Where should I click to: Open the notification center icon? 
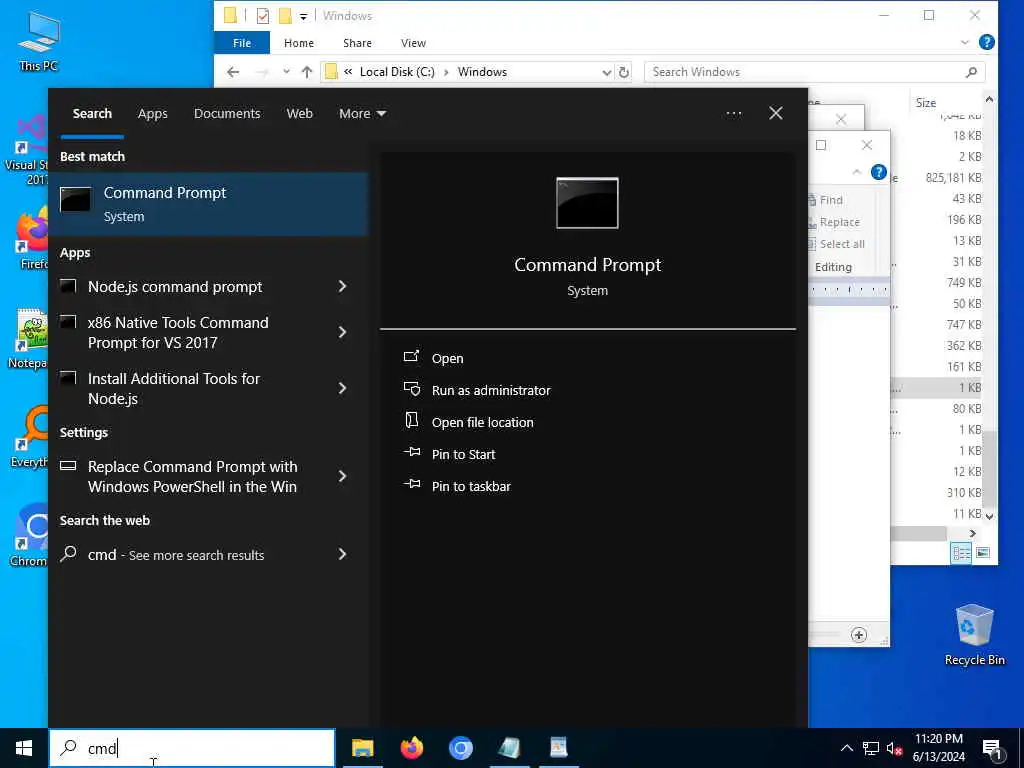tap(992, 749)
